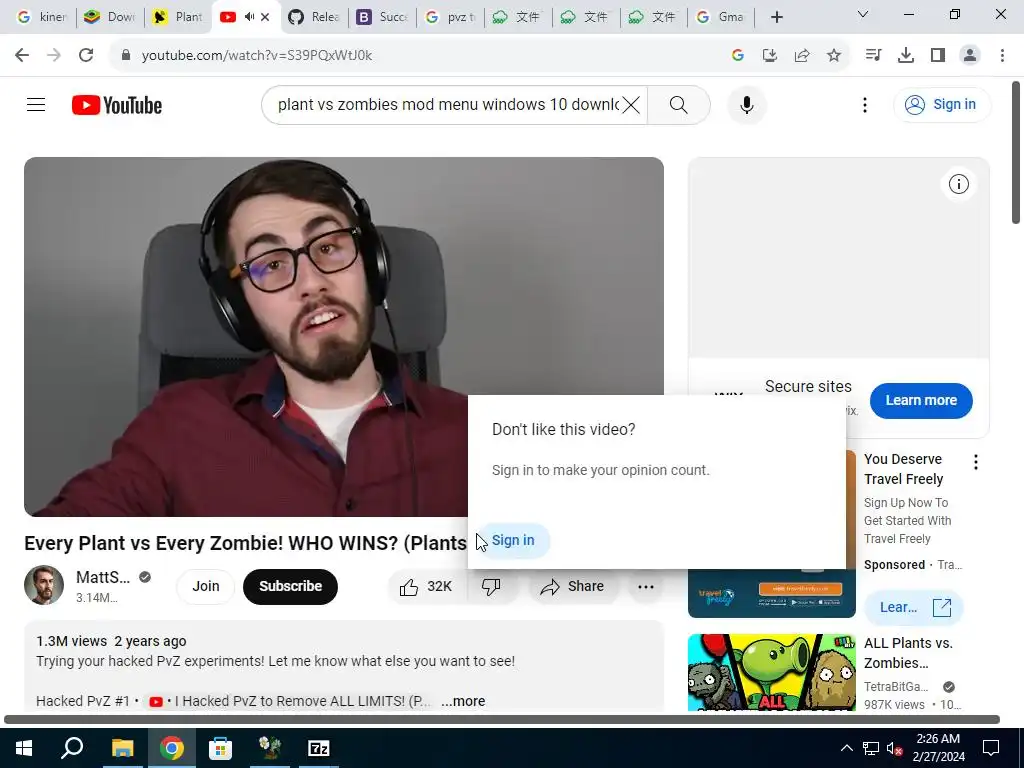Open 7-Zip from the taskbar
Viewport: 1024px width, 768px height.
[319, 748]
